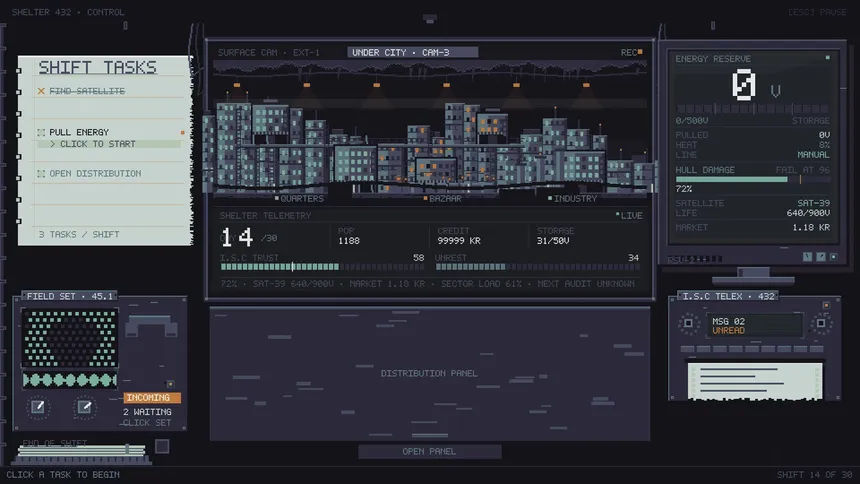
Task: Turn the right dial on Field Set
Action: click(x=84, y=407)
